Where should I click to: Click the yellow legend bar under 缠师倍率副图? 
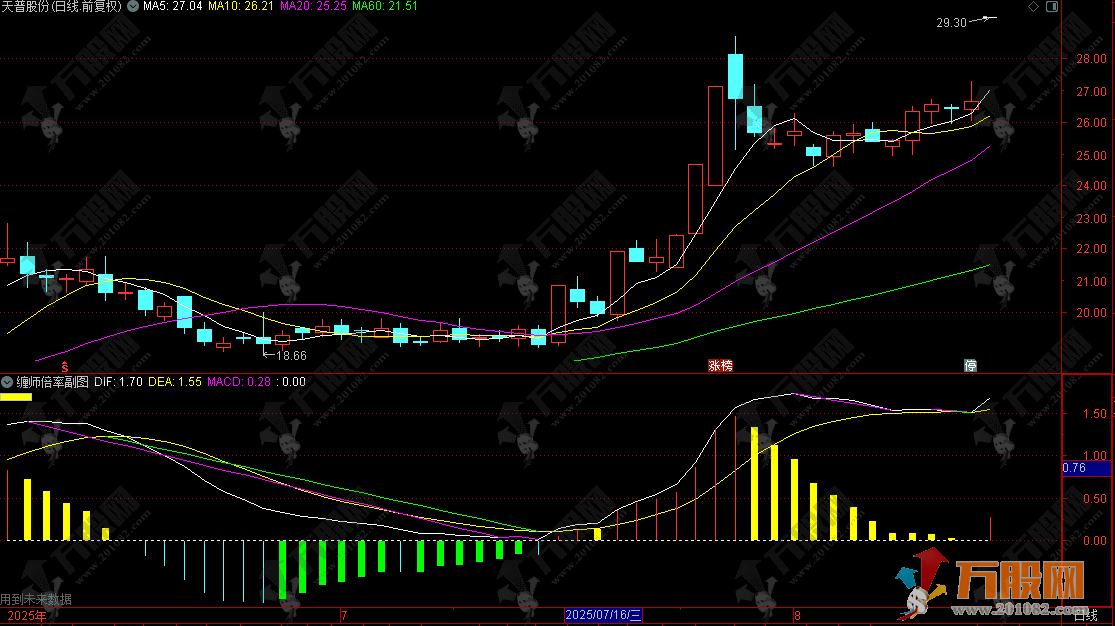pyautogui.click(x=16, y=397)
